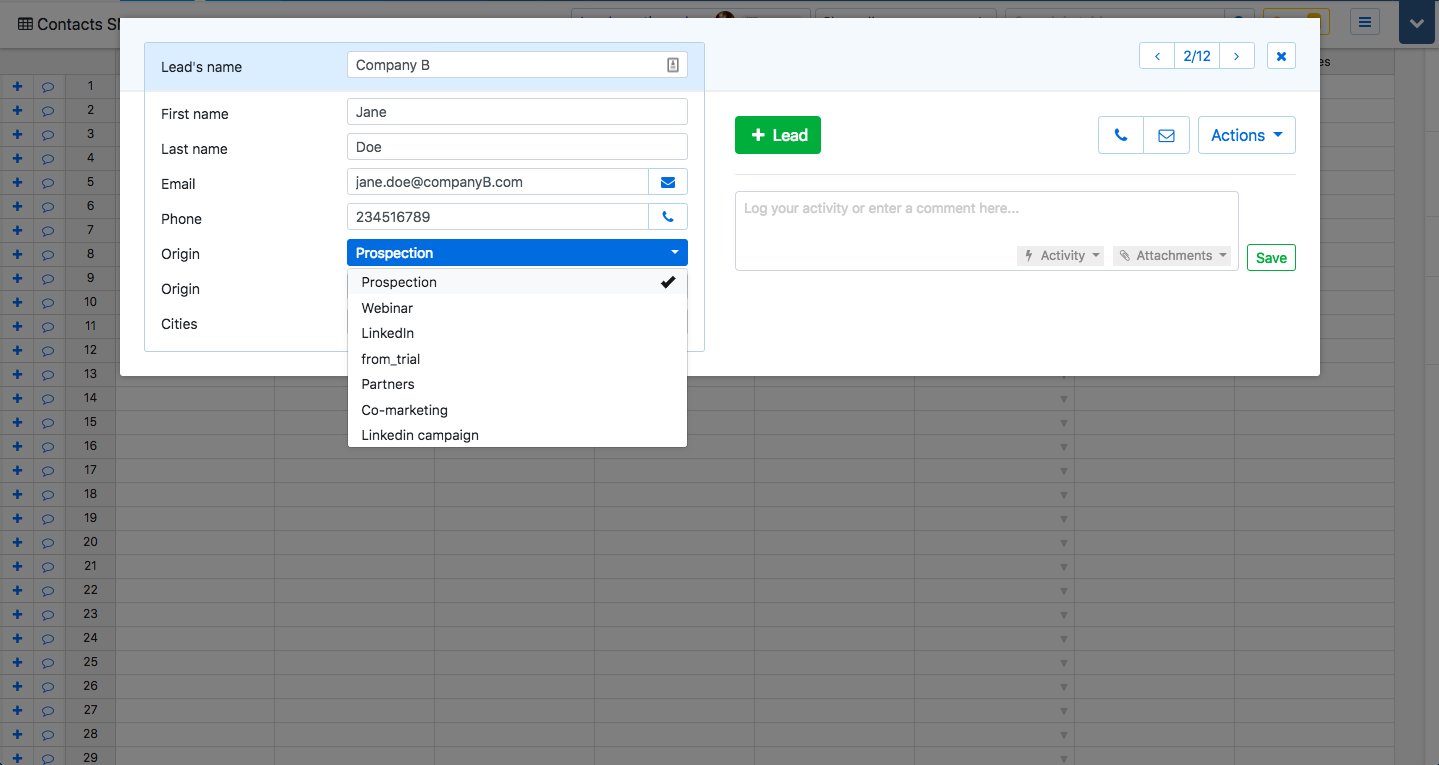Open the comment bubble on row 10

pos(48,302)
